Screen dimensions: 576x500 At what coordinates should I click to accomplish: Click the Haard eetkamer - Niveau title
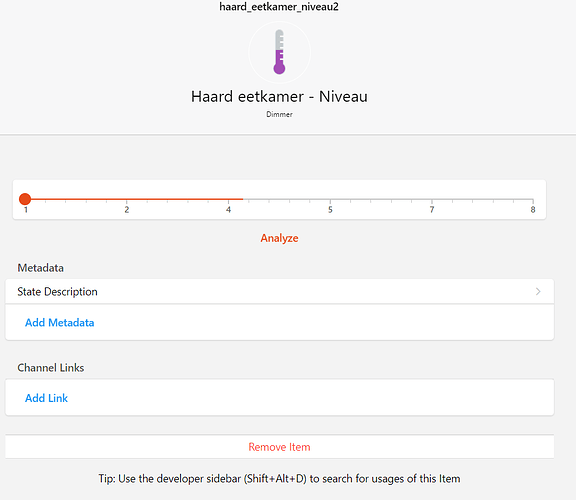click(279, 97)
